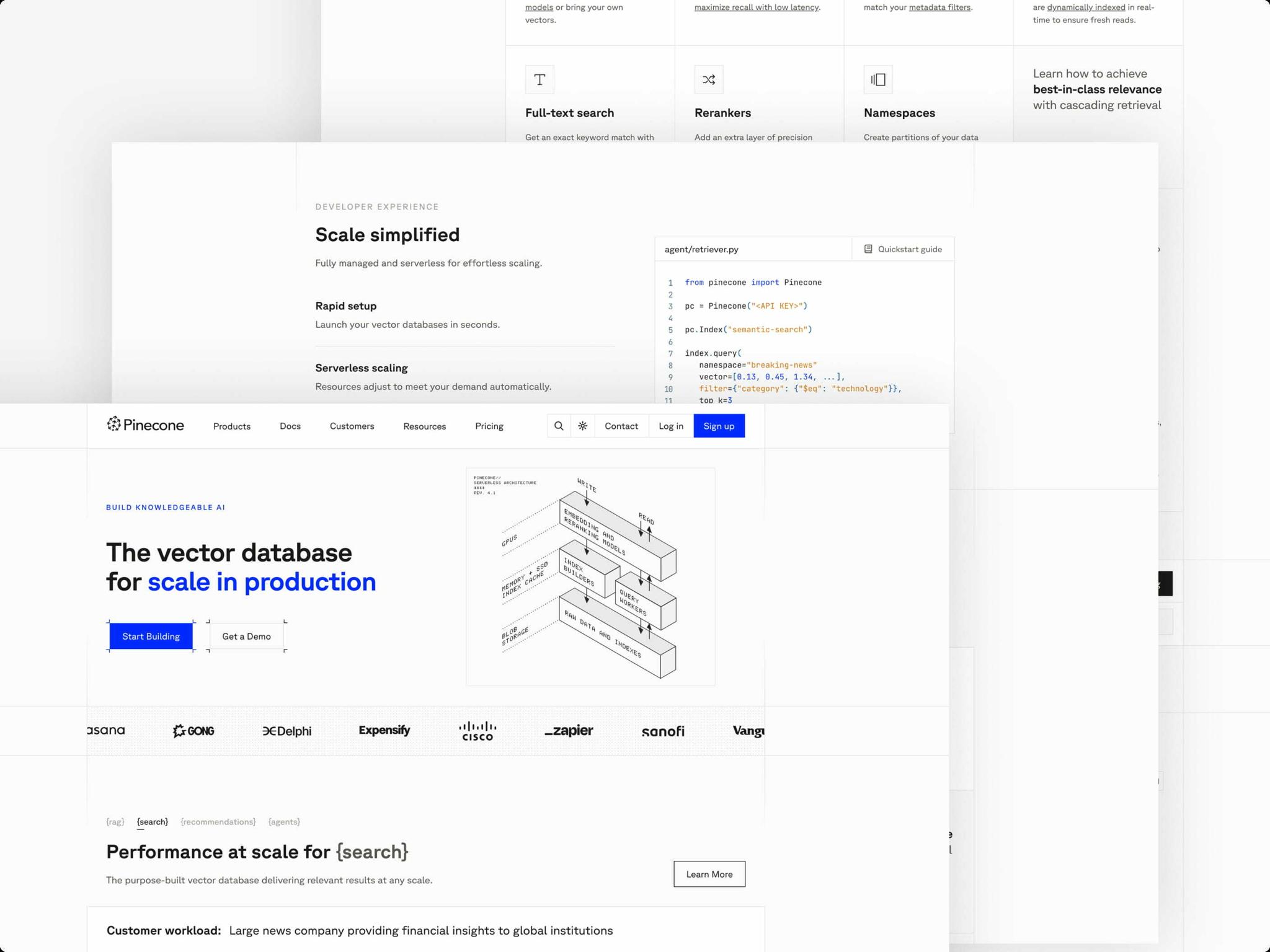Follow the 'dynamically indexed' link
This screenshot has height=952, width=1270.
[x=1086, y=7]
